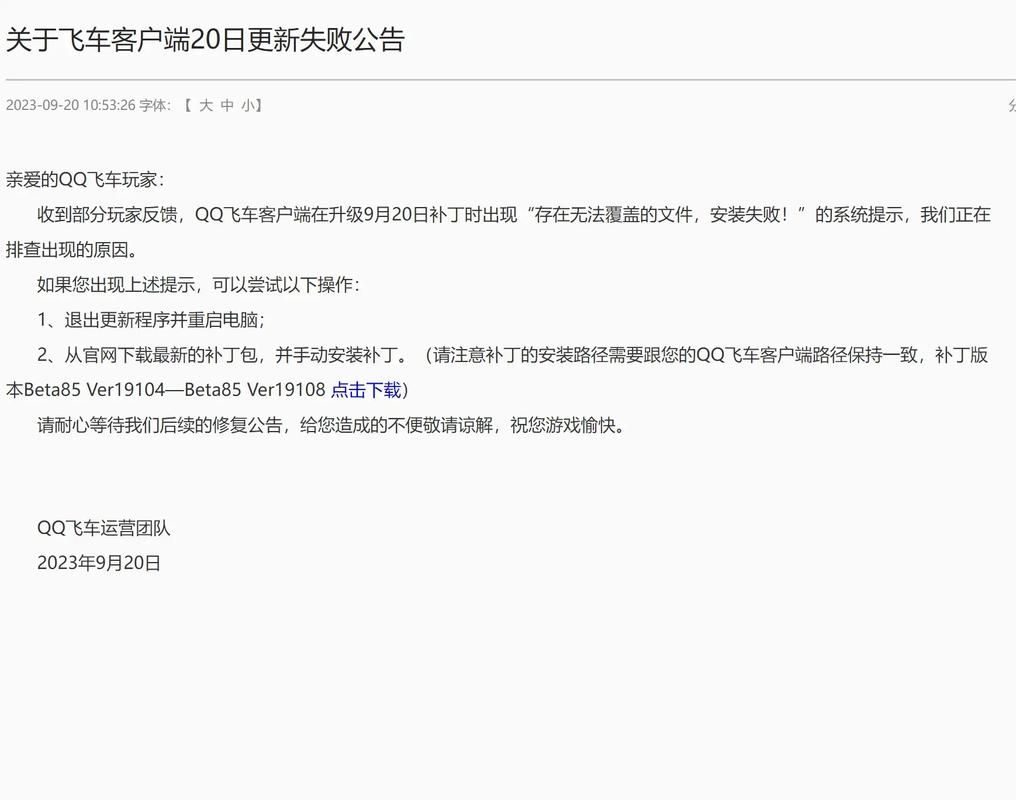Open the 点击下载 patch download link
This screenshot has width=1016, height=800.
(366, 390)
